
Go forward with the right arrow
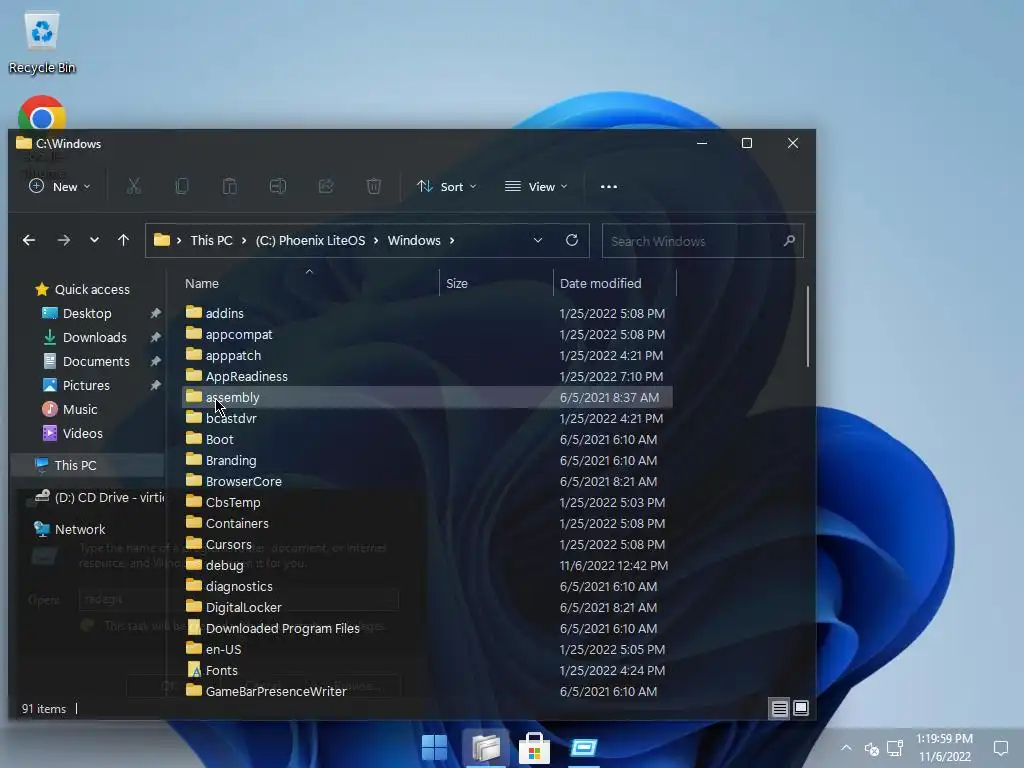click(x=63, y=240)
